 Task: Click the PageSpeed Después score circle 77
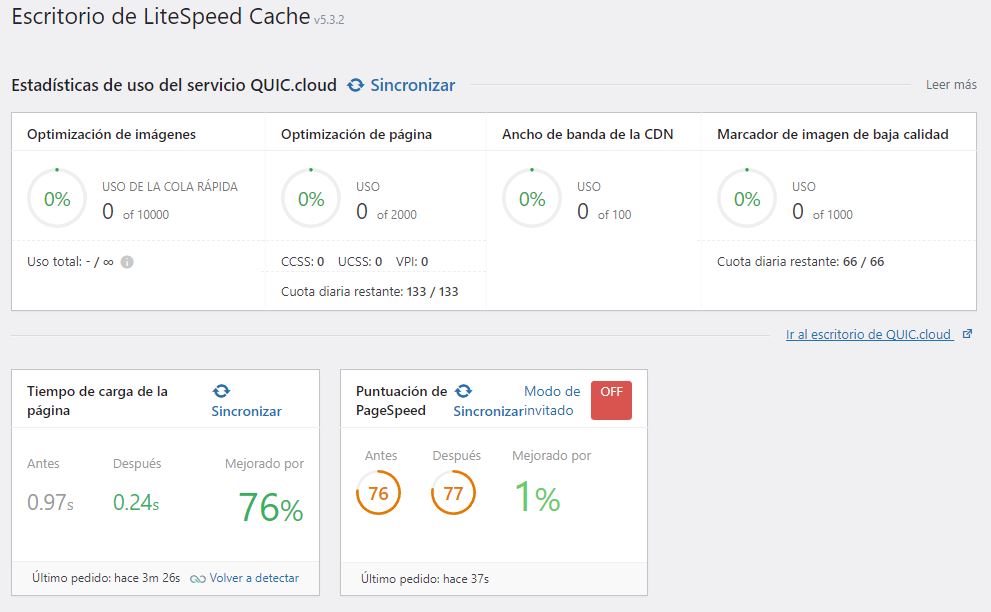click(453, 493)
